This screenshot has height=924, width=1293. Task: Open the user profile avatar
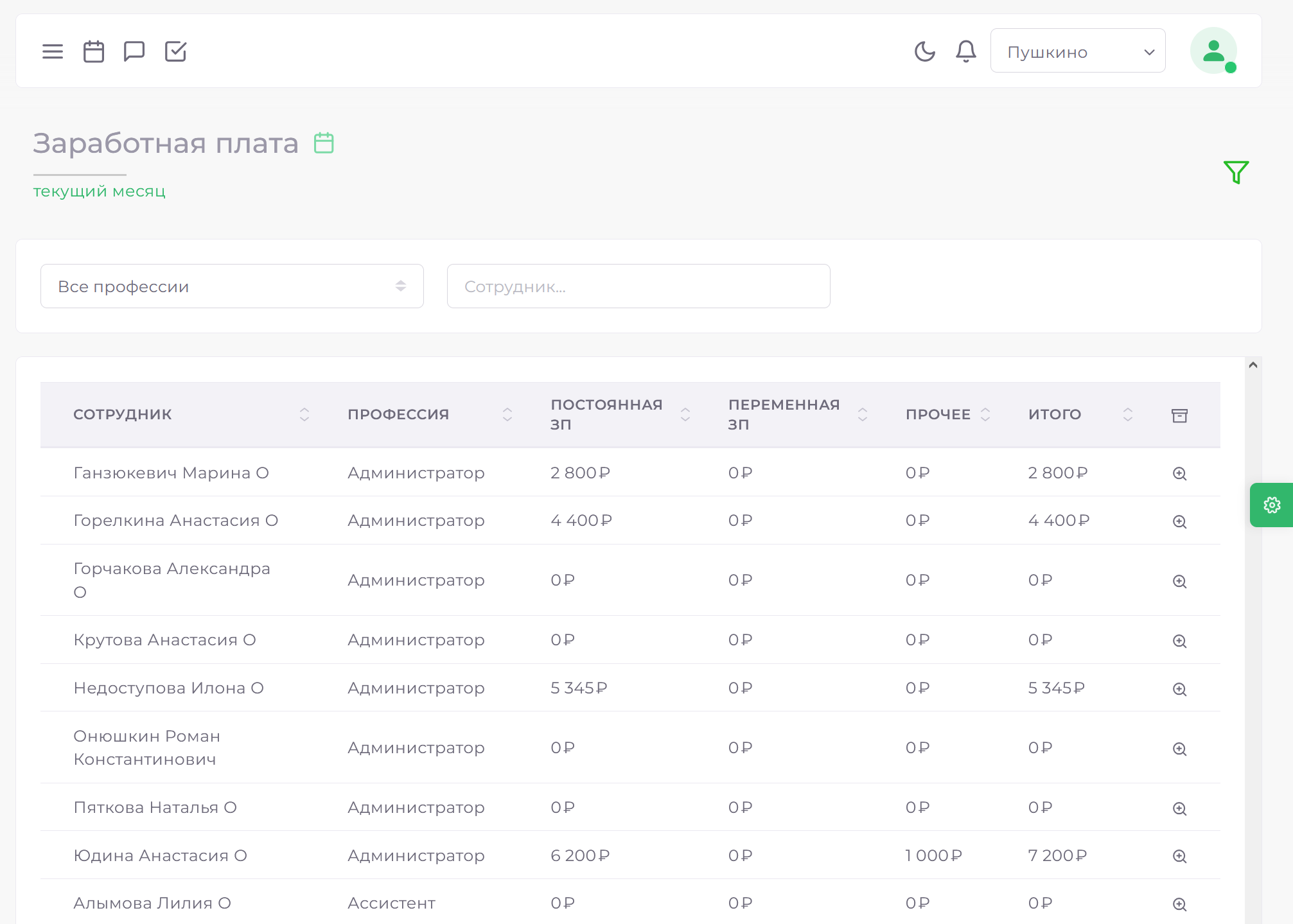(1213, 51)
